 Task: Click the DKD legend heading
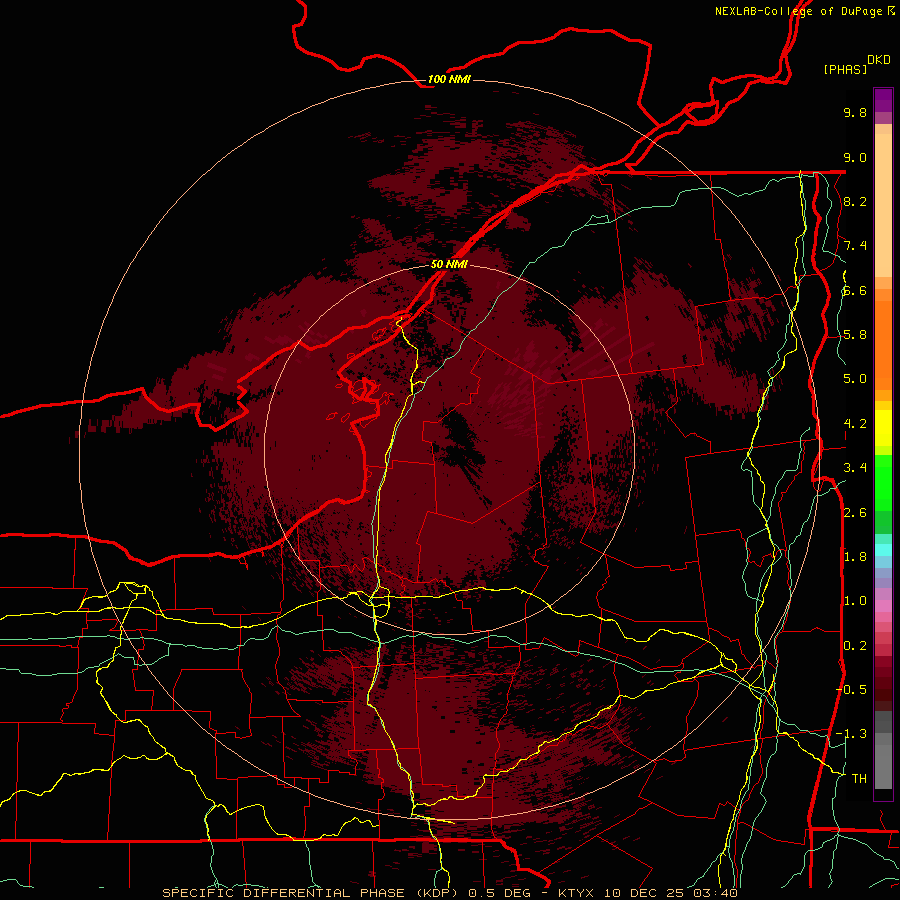click(879, 60)
